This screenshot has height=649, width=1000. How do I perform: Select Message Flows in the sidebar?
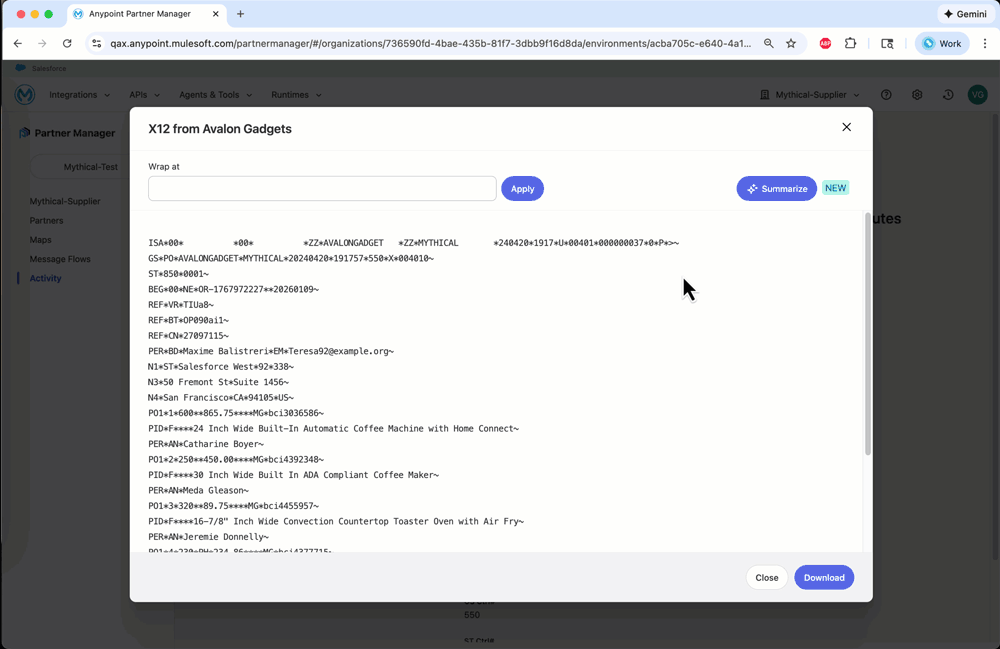tap(60, 259)
